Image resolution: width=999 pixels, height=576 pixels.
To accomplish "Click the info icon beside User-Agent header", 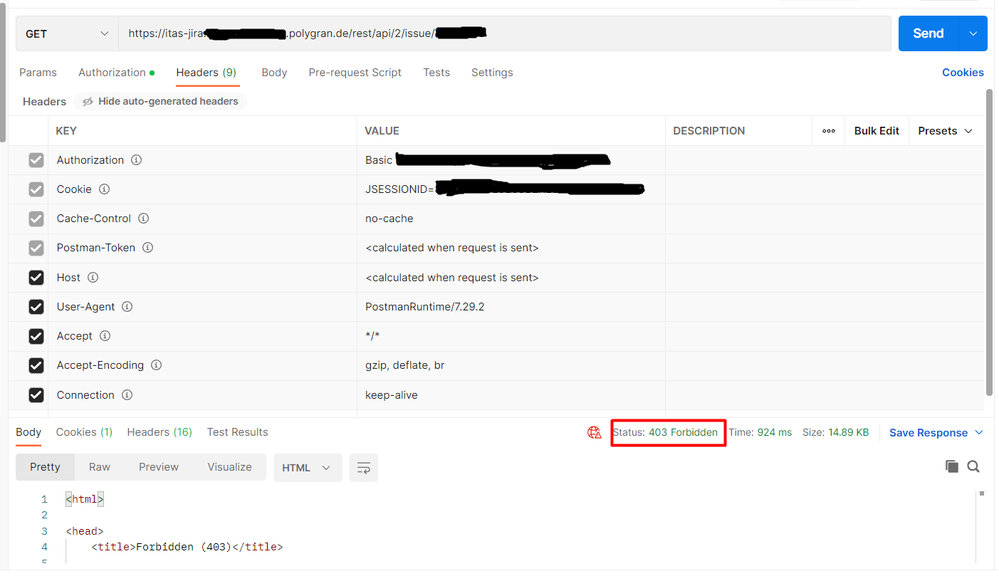I will coord(127,307).
